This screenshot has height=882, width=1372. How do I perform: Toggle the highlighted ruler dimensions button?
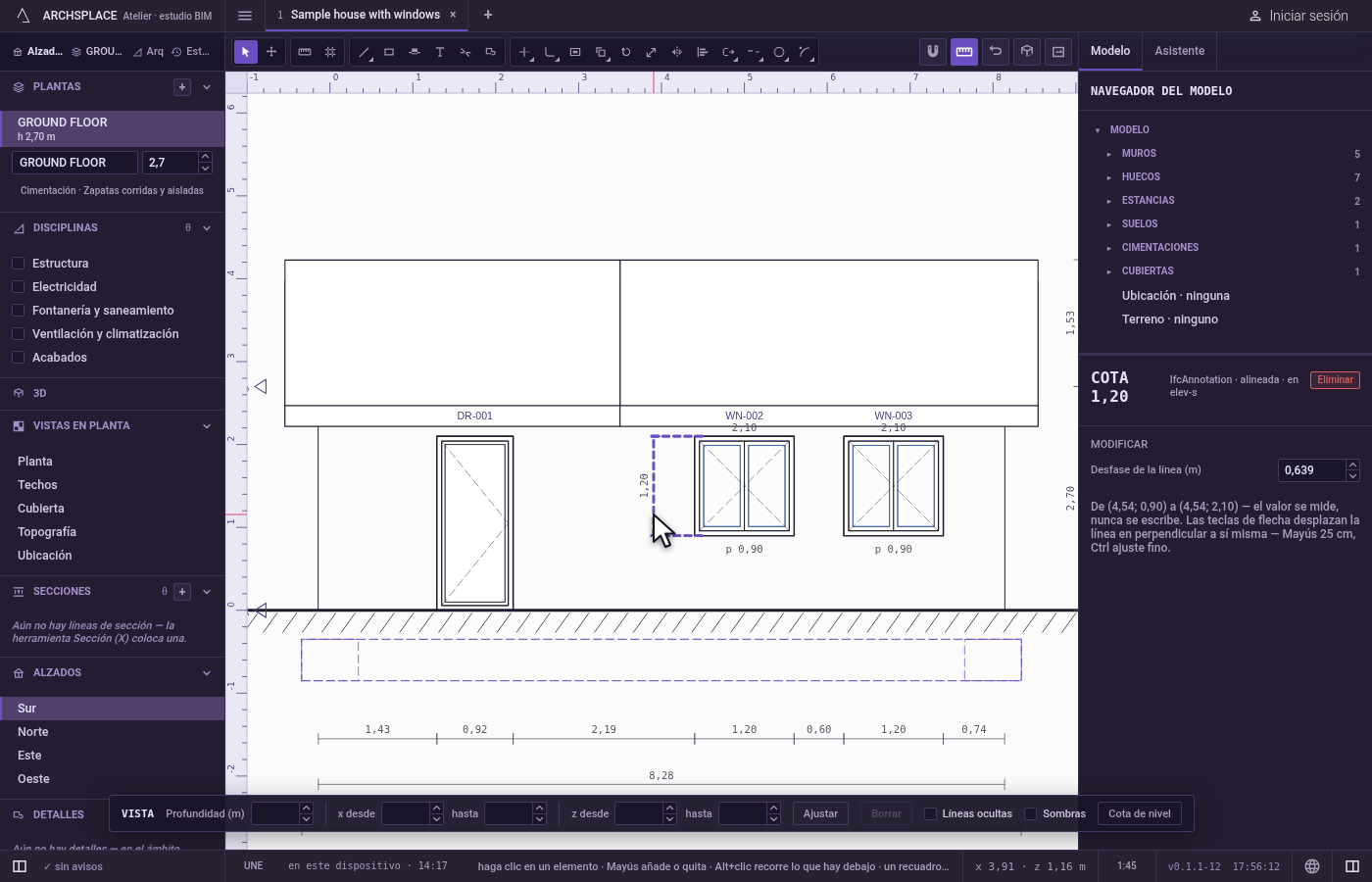pos(964,51)
